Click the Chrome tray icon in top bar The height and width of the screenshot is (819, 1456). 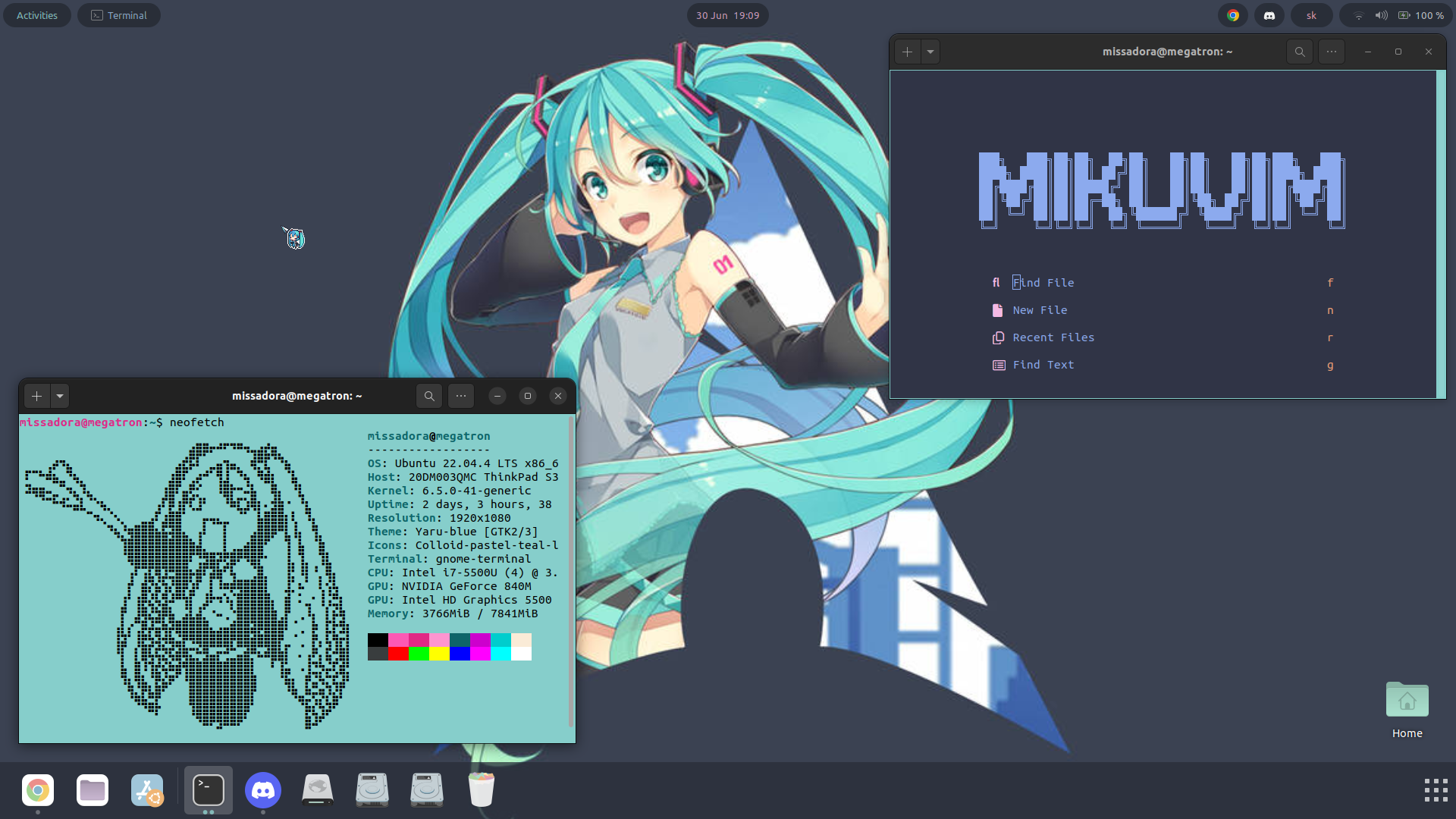pos(1233,15)
